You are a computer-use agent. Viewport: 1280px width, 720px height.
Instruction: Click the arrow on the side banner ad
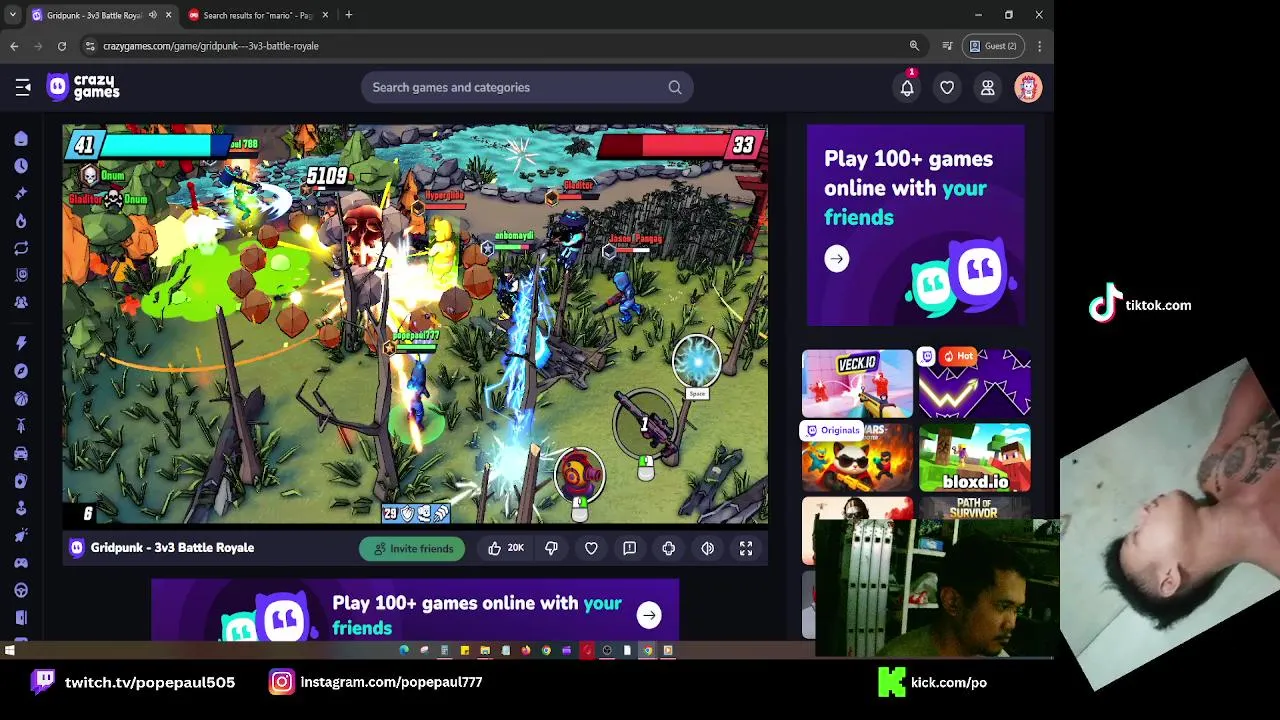click(837, 259)
